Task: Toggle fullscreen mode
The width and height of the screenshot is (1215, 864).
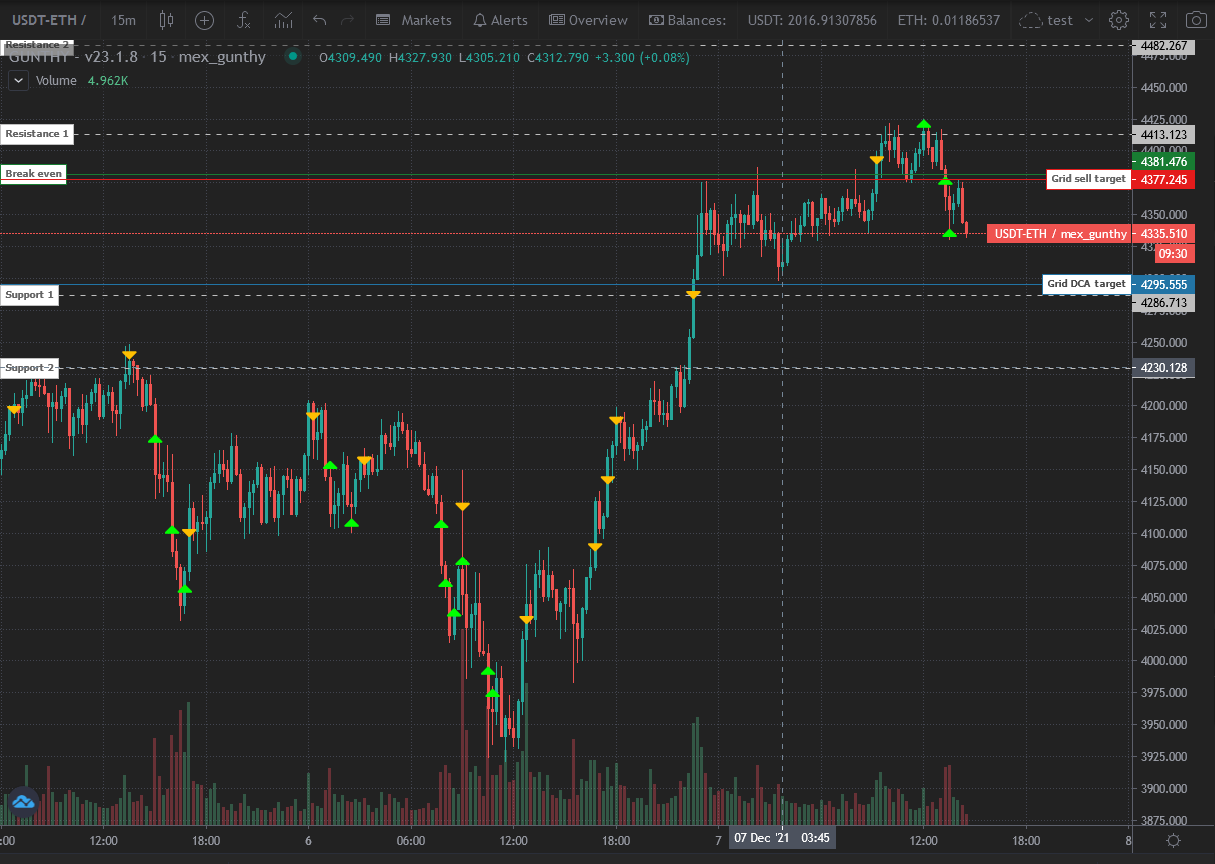Action: click(x=1157, y=20)
